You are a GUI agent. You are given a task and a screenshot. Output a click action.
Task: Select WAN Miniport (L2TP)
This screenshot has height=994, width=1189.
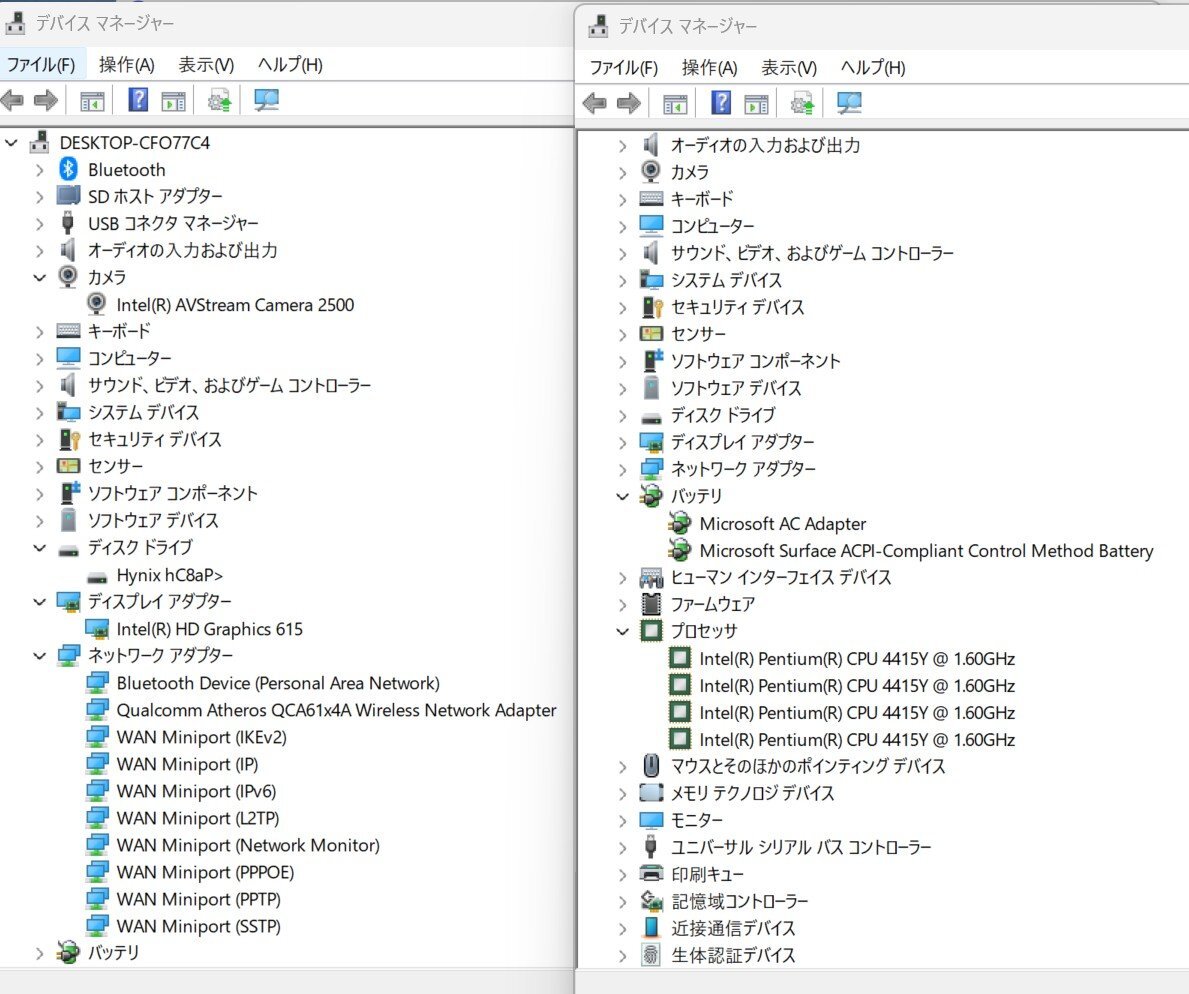pyautogui.click(x=198, y=818)
